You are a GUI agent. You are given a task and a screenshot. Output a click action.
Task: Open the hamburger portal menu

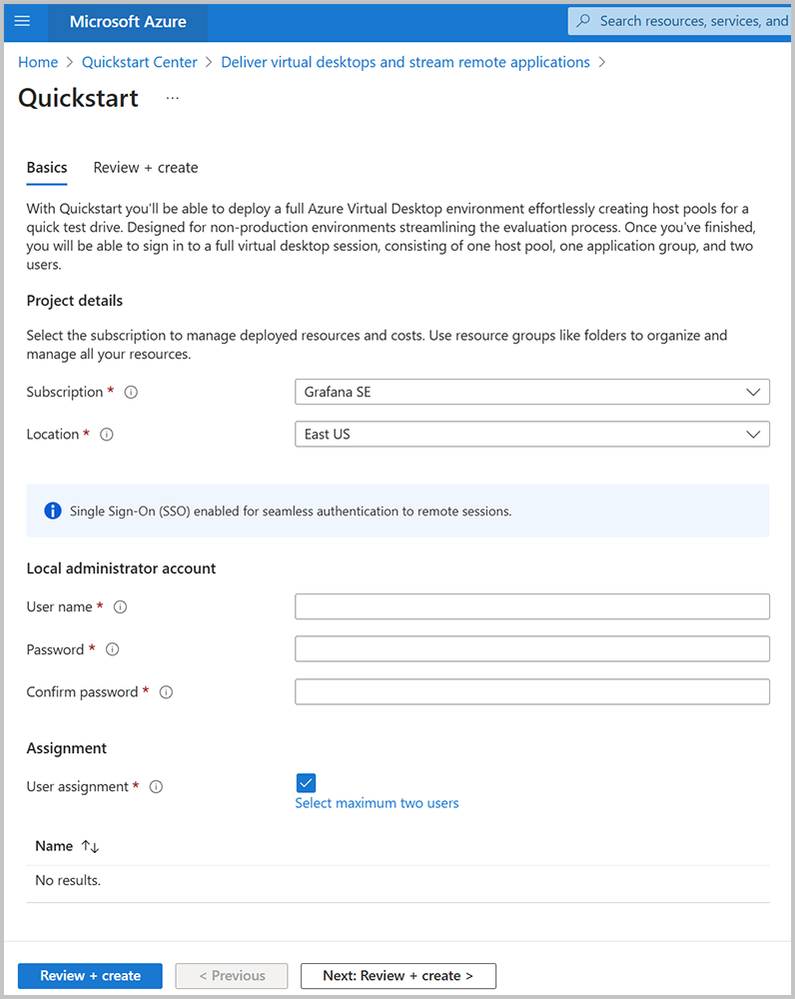click(22, 21)
